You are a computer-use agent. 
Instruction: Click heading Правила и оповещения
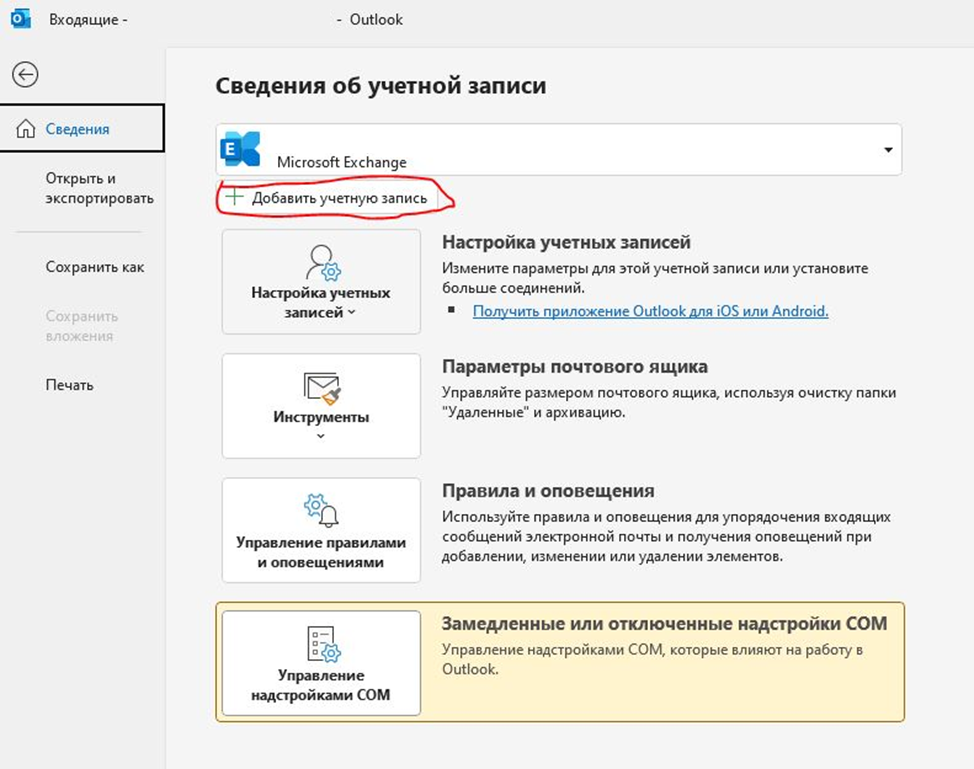point(548,491)
